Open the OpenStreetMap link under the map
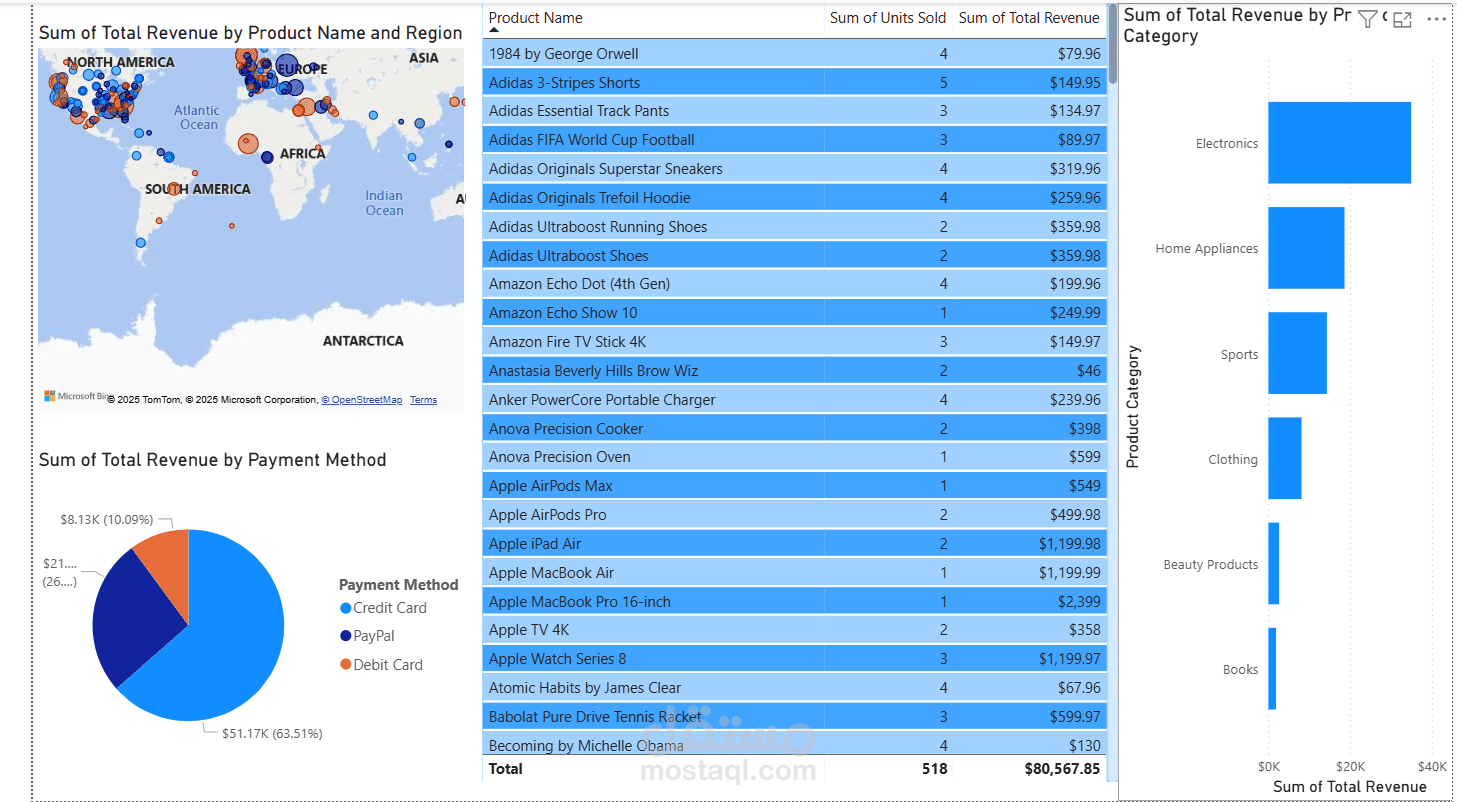The image size is (1457, 802). (362, 400)
